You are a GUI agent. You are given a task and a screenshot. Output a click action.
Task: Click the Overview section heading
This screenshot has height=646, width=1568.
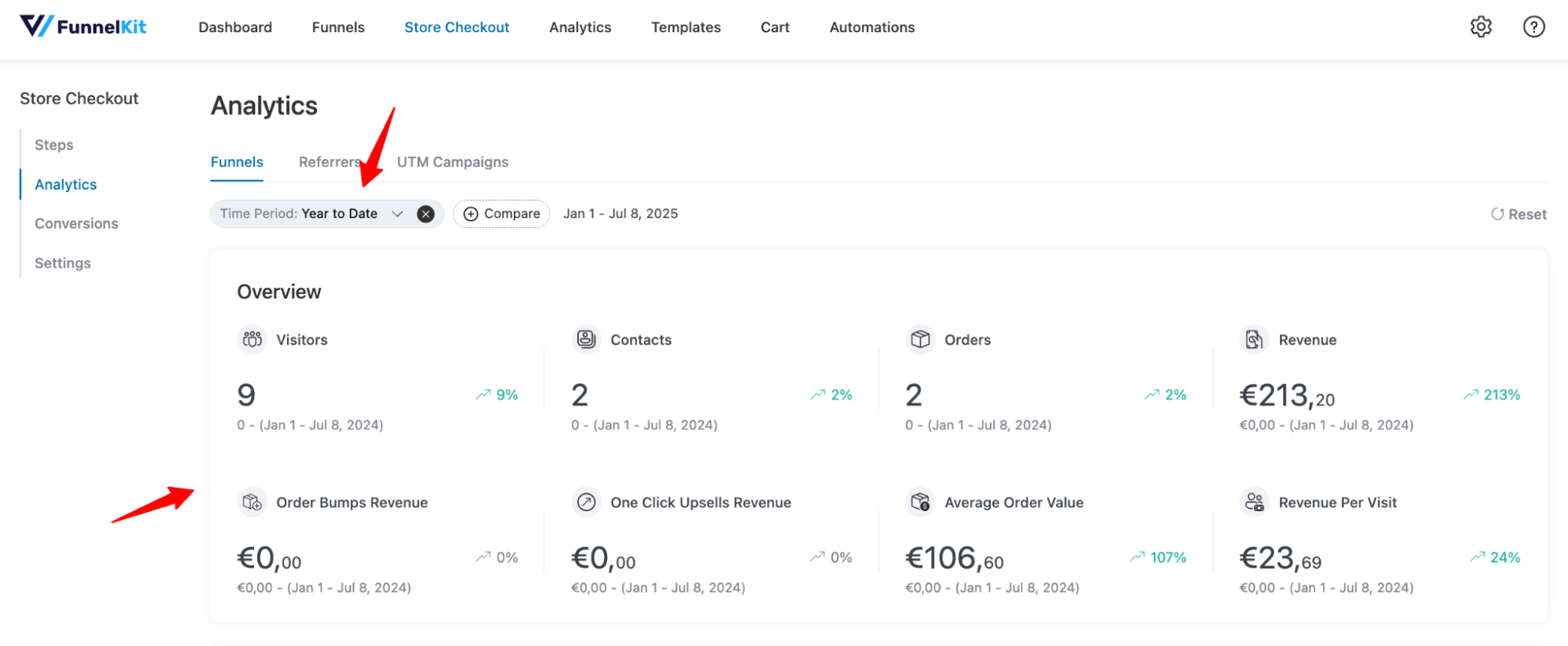279,292
